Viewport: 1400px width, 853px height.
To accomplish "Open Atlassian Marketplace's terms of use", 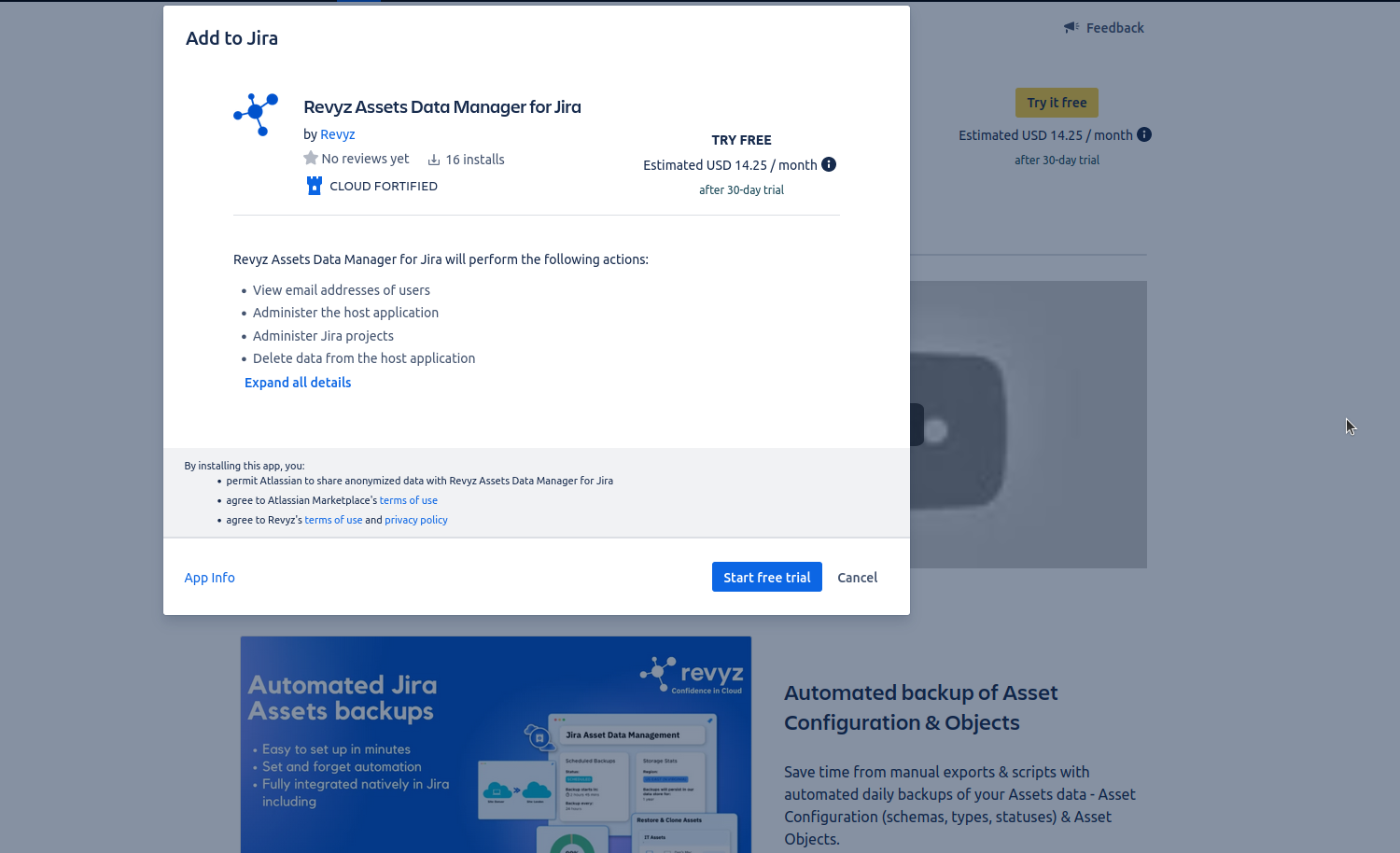I will point(408,500).
